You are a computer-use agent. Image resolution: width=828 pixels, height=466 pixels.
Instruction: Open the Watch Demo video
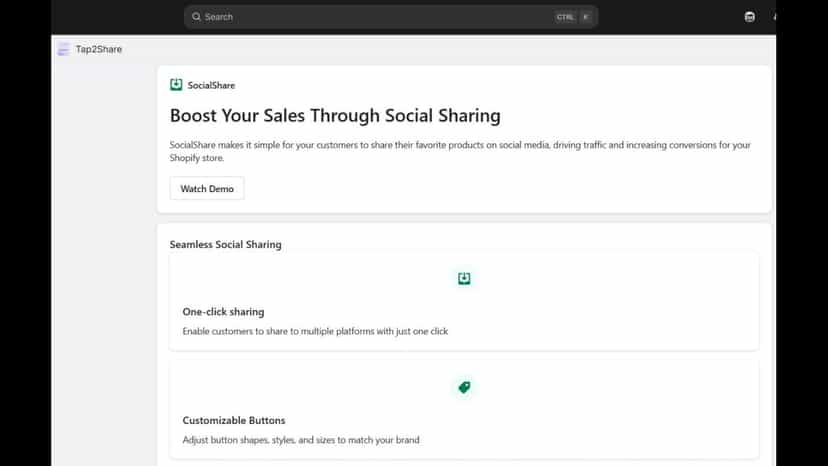pos(207,189)
